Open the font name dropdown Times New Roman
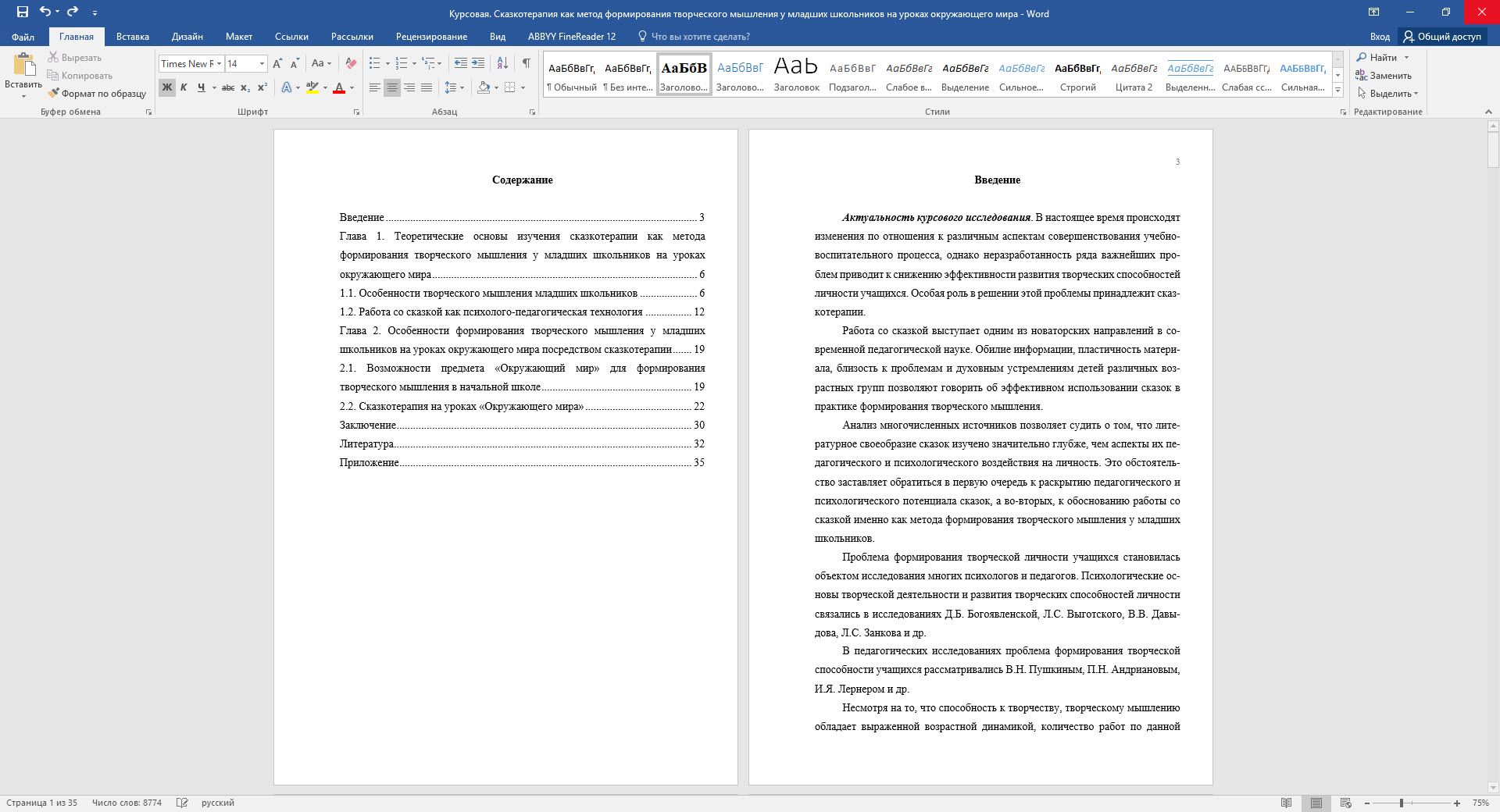 (x=220, y=64)
